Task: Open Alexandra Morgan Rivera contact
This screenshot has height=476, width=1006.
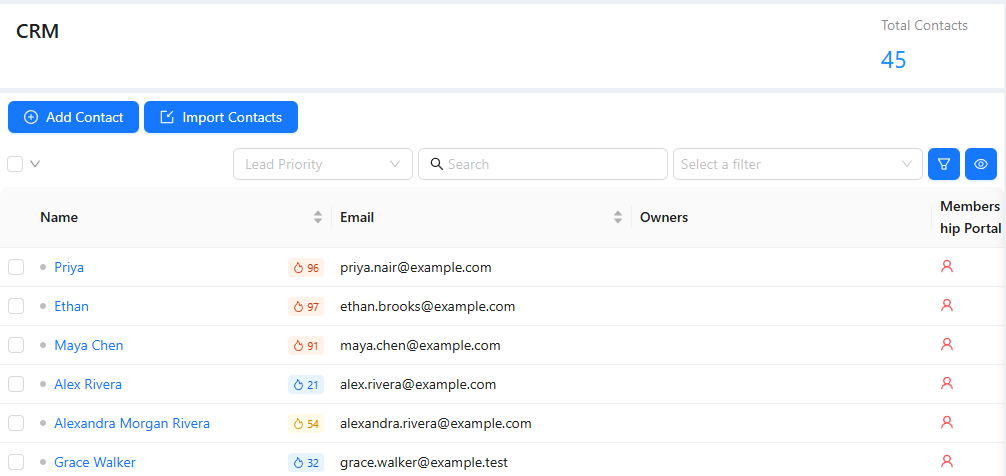Action: [132, 423]
